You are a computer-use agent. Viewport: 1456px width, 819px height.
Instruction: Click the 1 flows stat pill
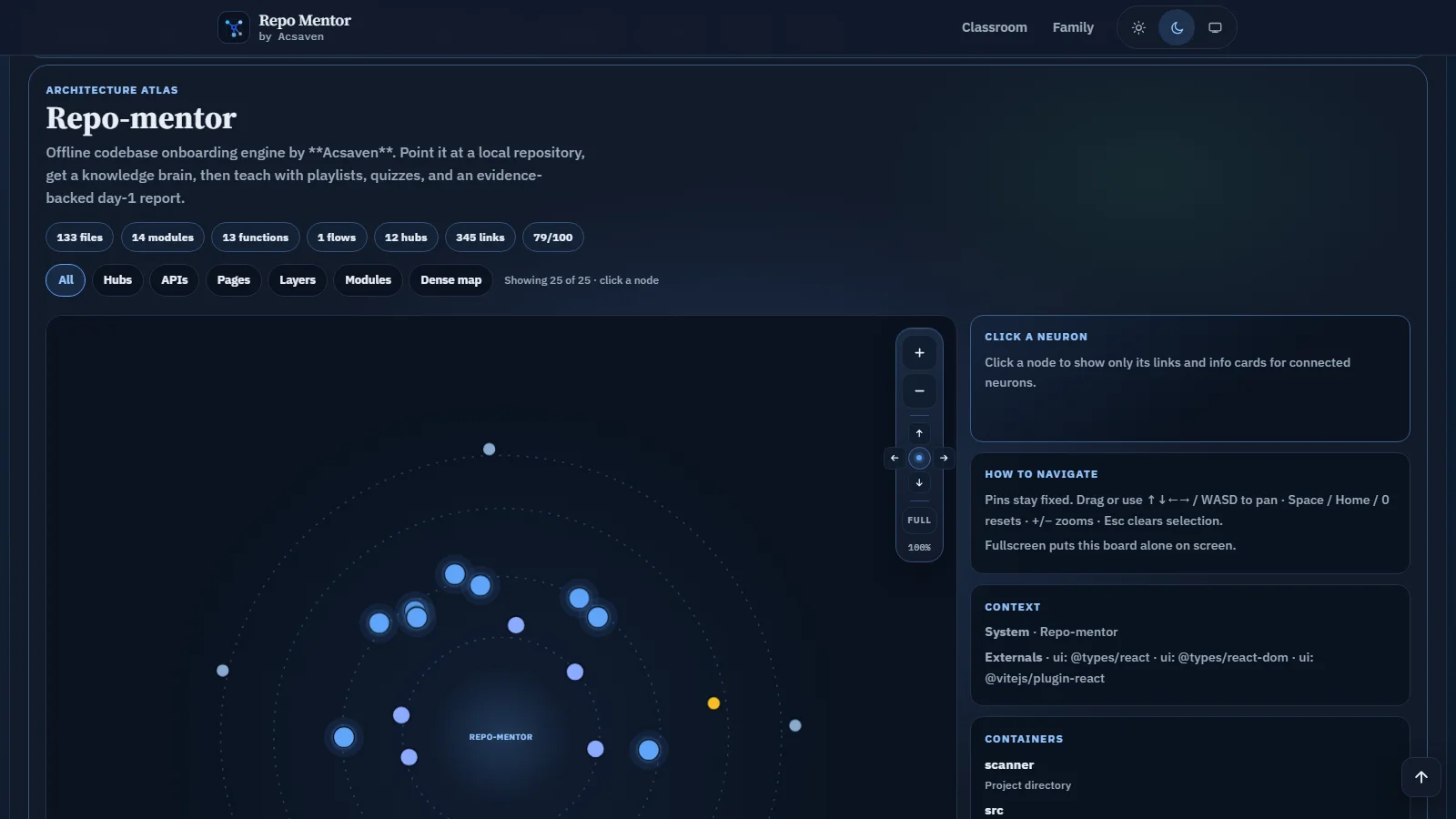tap(337, 238)
